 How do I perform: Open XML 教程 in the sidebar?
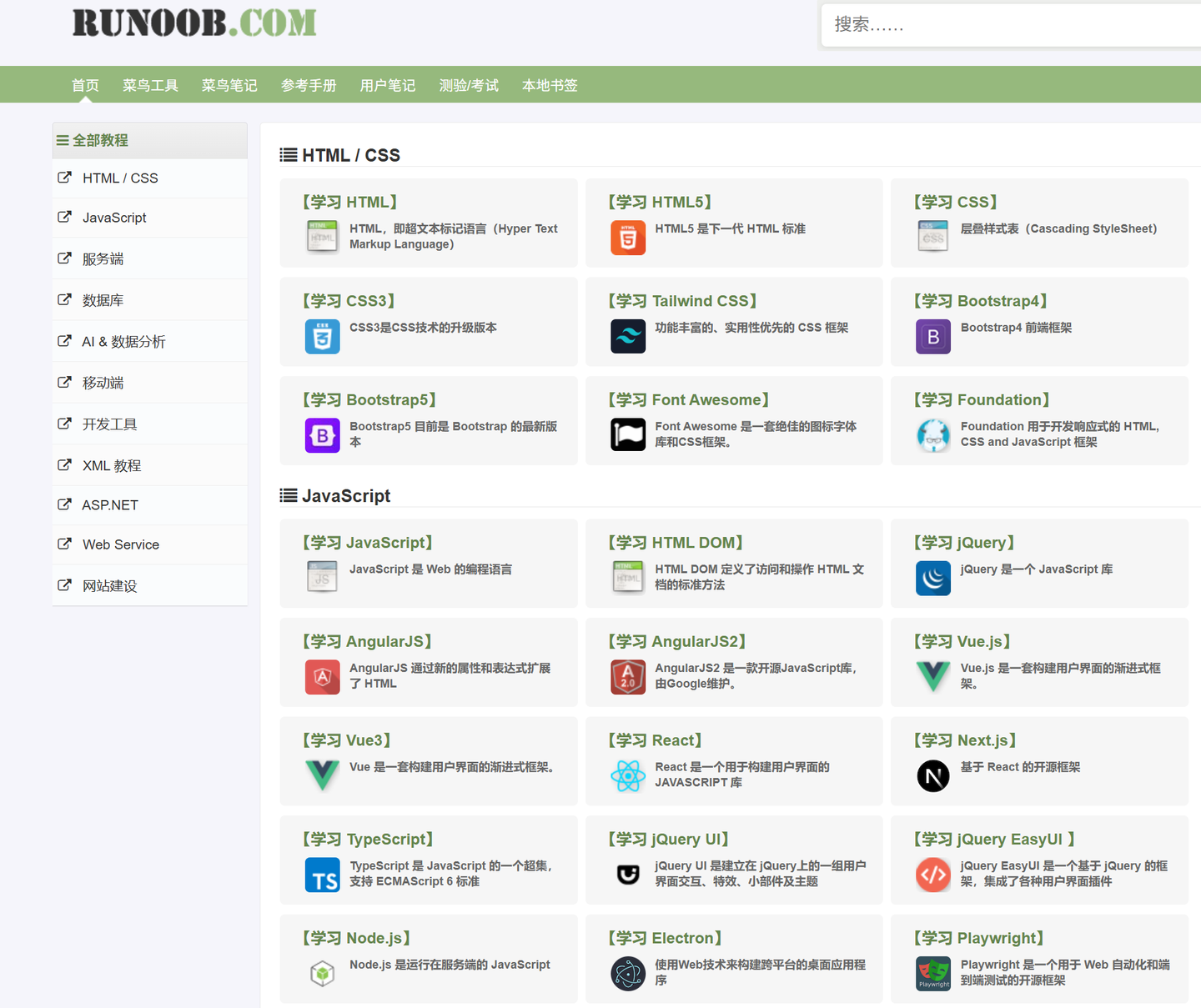point(150,465)
